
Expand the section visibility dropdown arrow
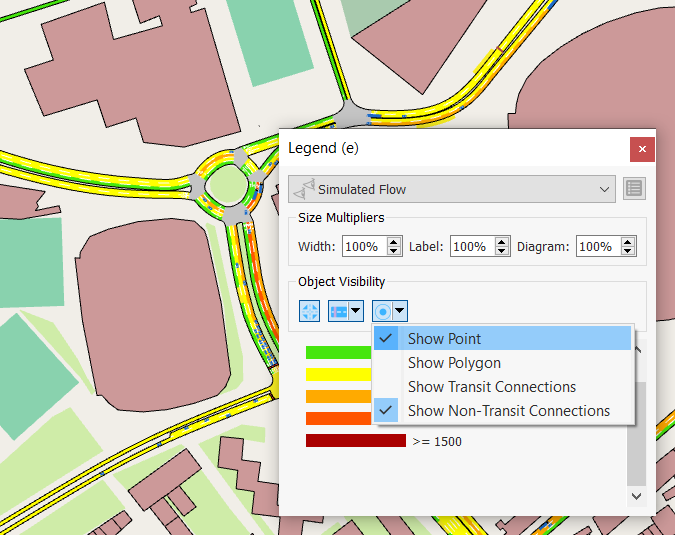point(356,311)
